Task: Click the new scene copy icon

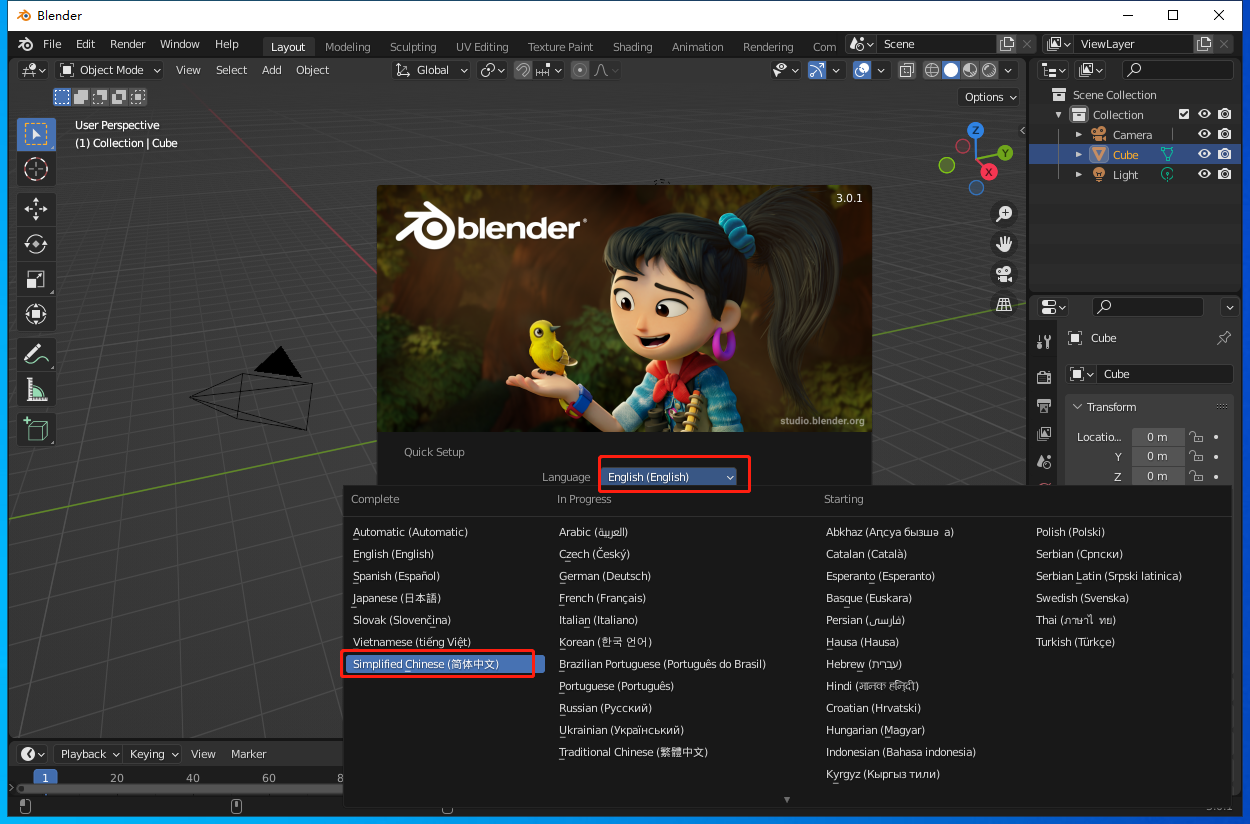Action: [1007, 44]
